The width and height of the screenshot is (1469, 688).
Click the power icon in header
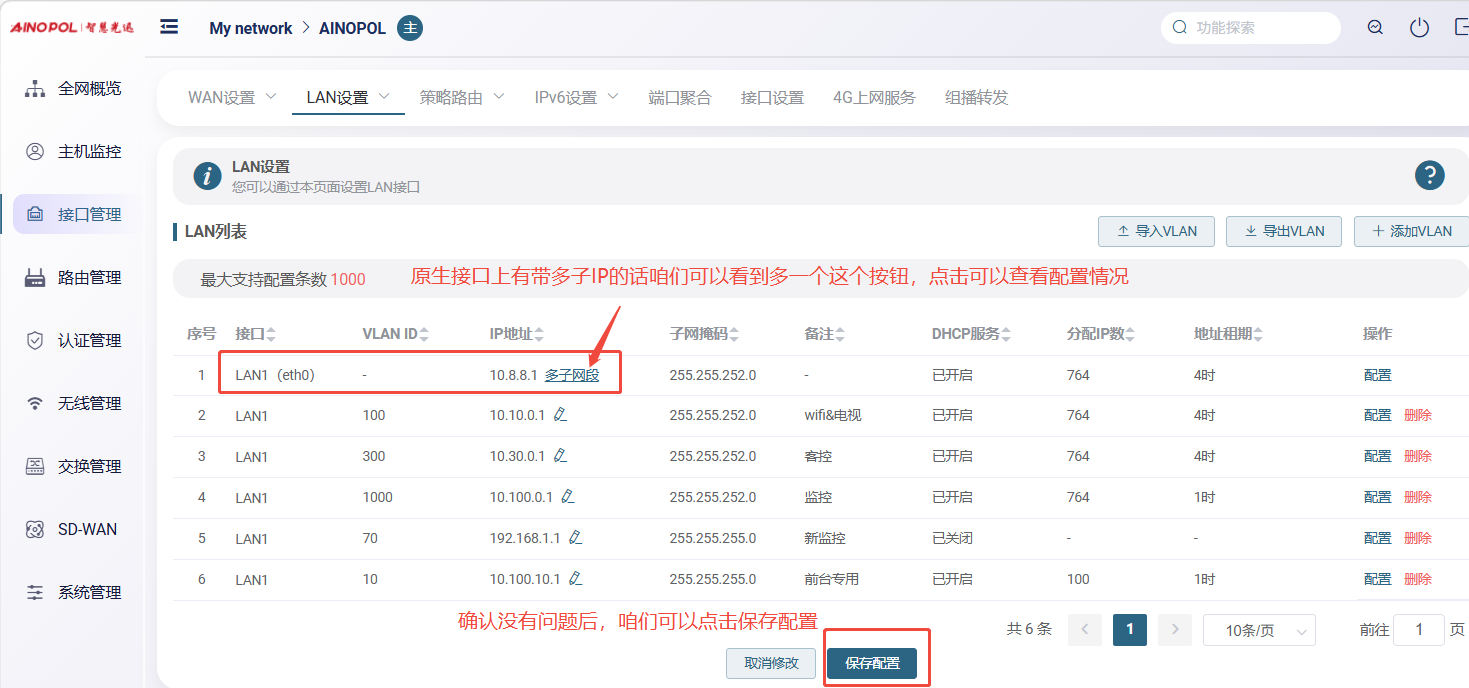(x=1419, y=28)
